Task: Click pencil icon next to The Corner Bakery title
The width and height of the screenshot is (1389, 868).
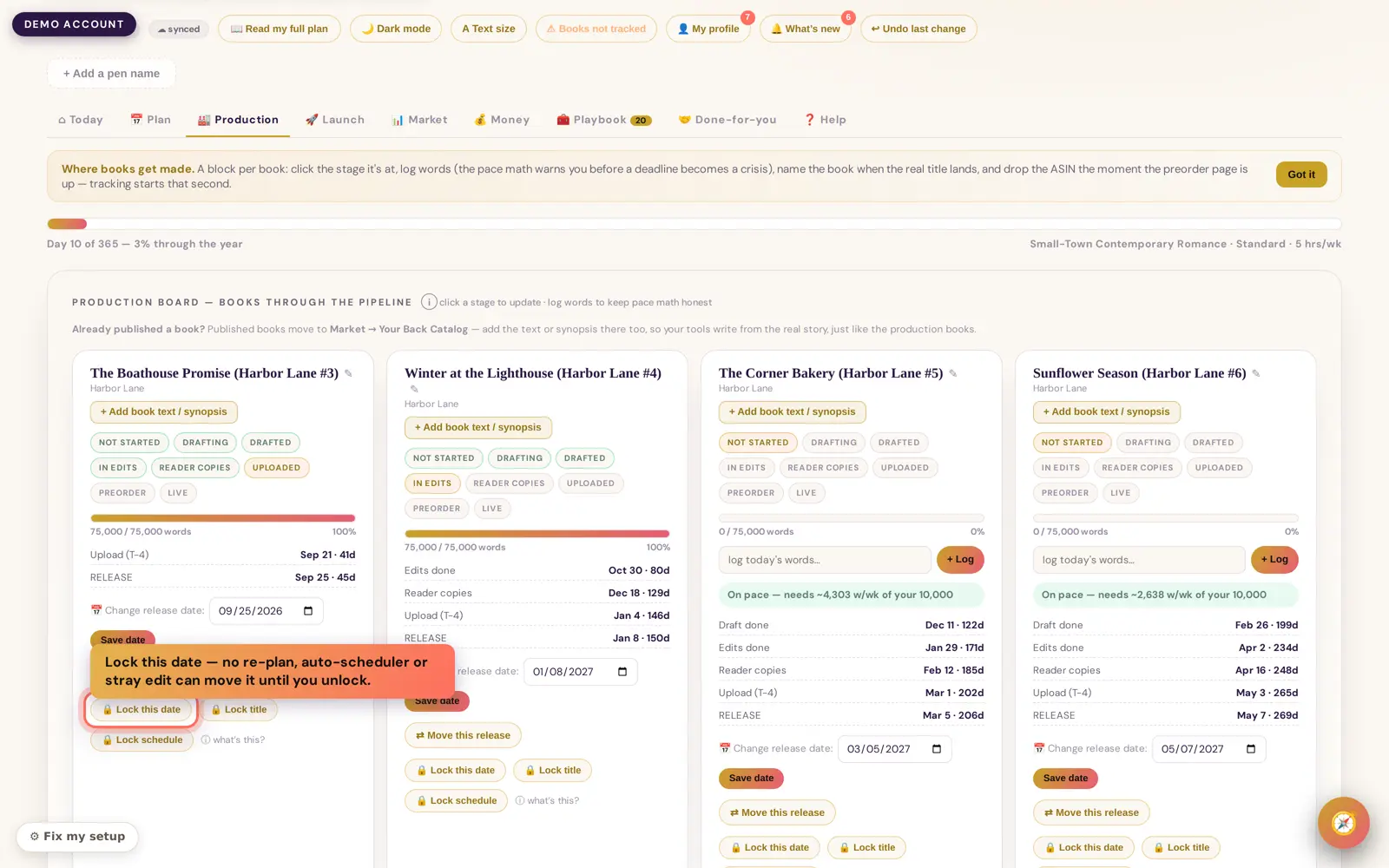Action: (952, 373)
